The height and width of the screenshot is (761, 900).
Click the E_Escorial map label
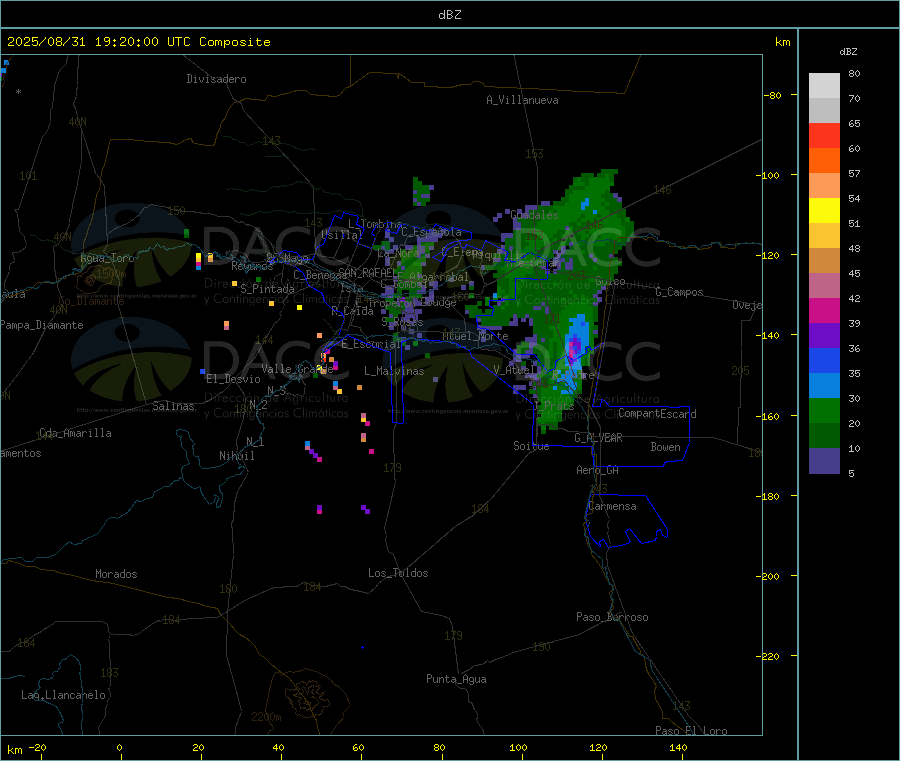click(370, 344)
